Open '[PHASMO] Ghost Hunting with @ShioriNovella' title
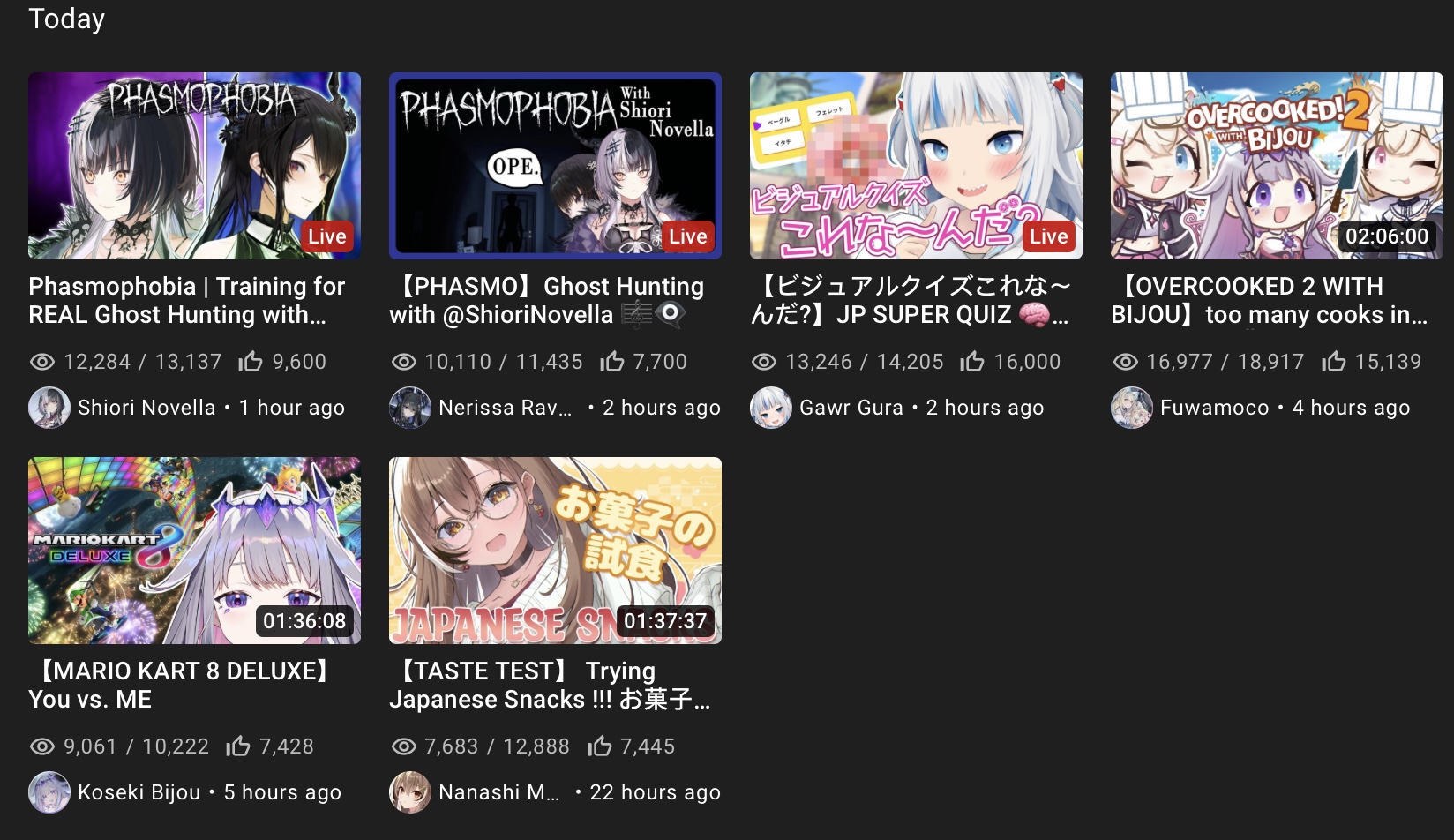This screenshot has width=1454, height=840. 547,300
